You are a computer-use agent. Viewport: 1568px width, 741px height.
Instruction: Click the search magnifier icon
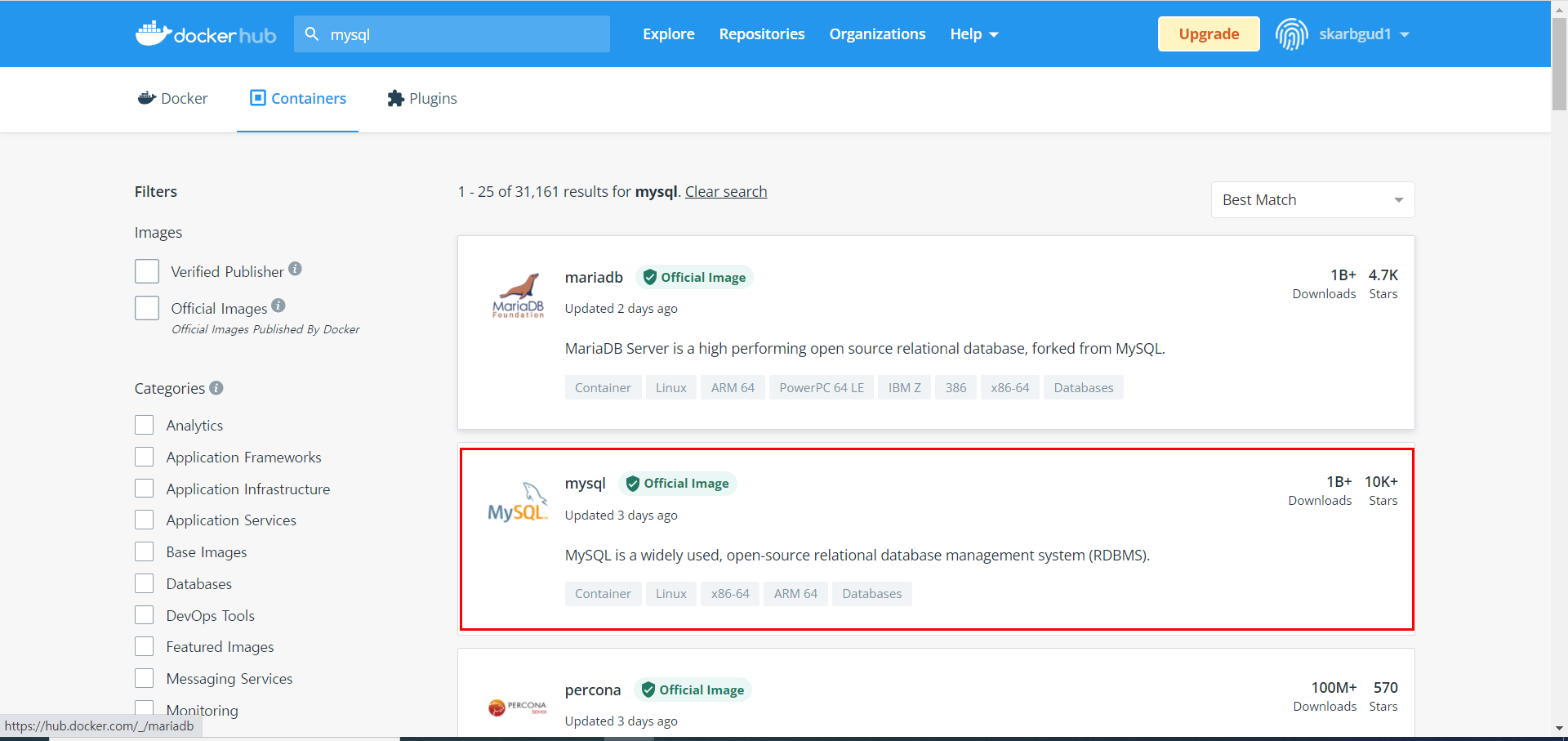(311, 34)
